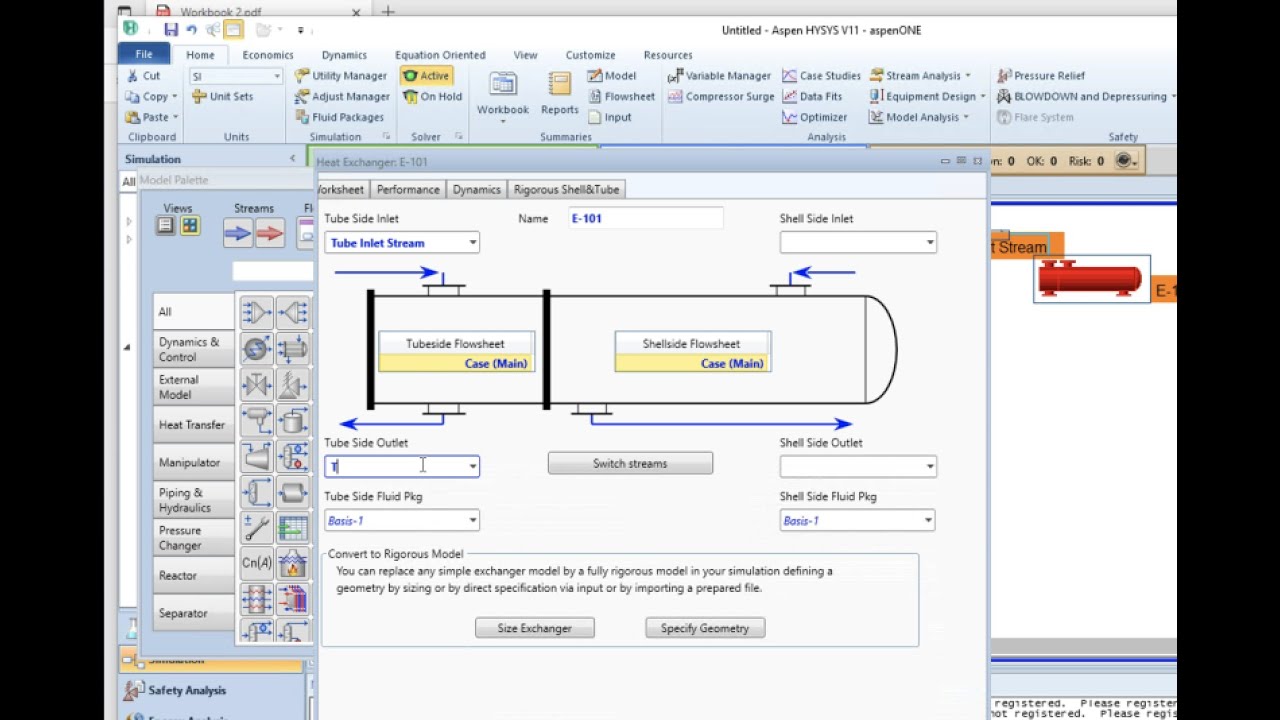1280x720 pixels.
Task: Open the Reports summary
Action: pos(559,93)
